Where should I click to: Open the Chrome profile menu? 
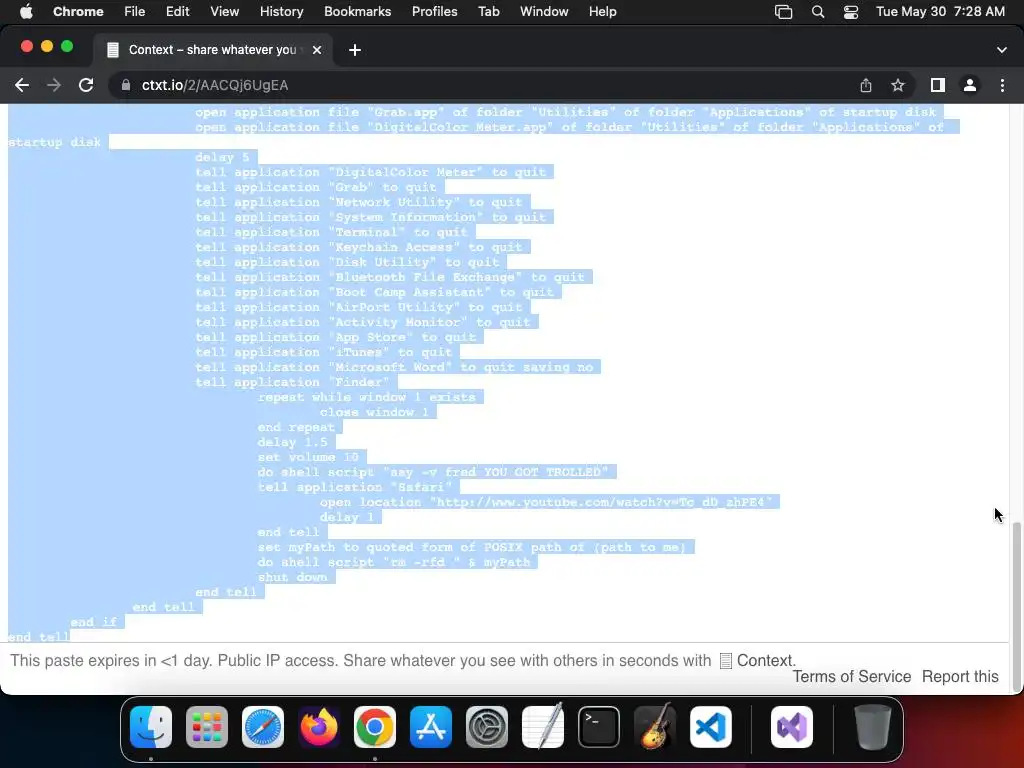[x=970, y=85]
